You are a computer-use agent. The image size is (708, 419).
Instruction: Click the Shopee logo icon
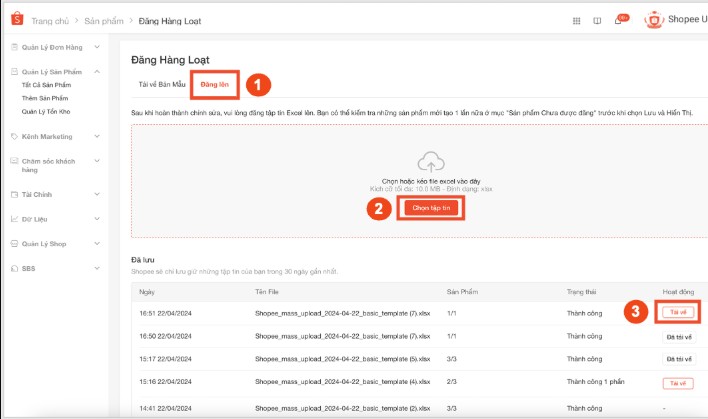point(17,19)
